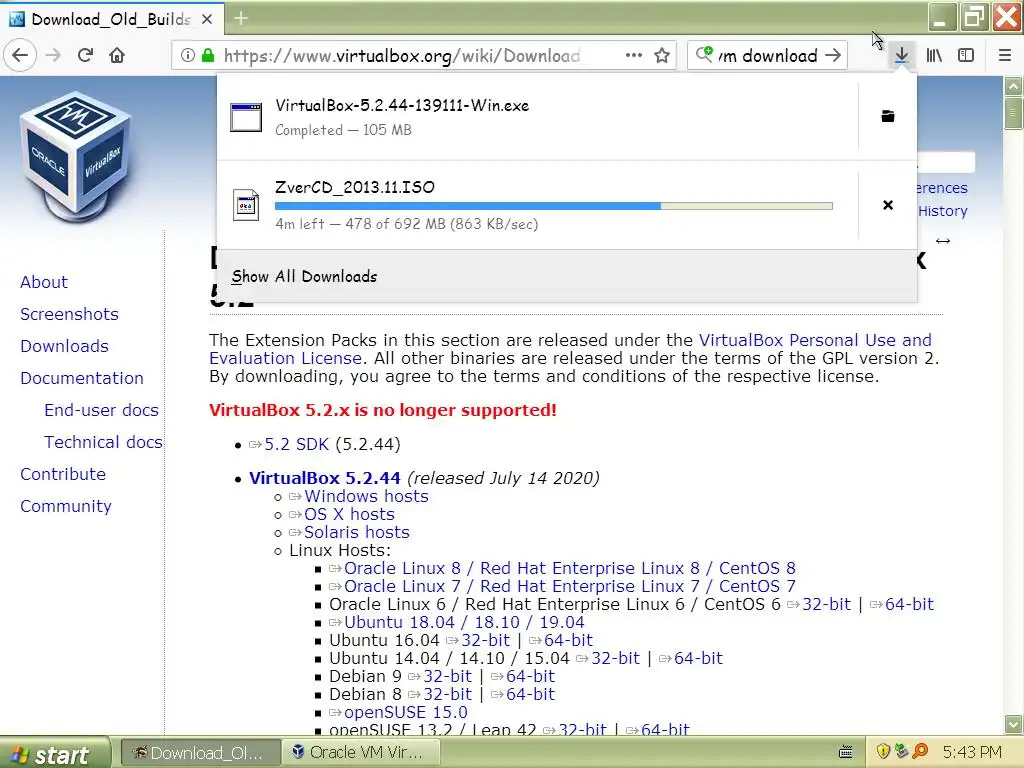Download Solaris hosts package
Image resolution: width=1024 pixels, height=768 pixels.
(x=357, y=532)
